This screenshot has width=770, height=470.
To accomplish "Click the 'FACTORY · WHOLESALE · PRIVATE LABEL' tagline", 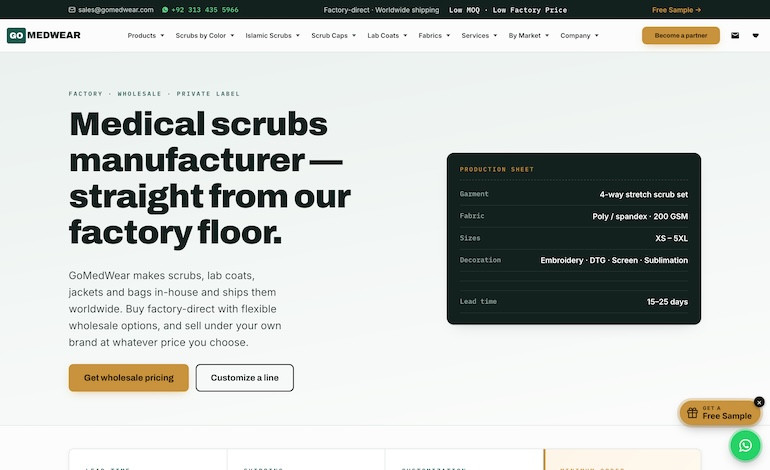I will [x=154, y=94].
